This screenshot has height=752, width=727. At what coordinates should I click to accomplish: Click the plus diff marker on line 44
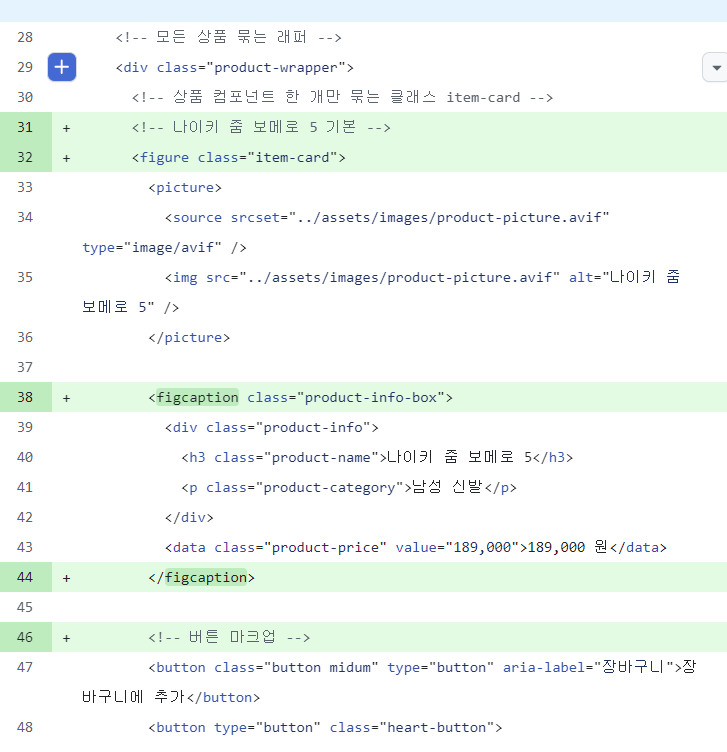(67, 578)
